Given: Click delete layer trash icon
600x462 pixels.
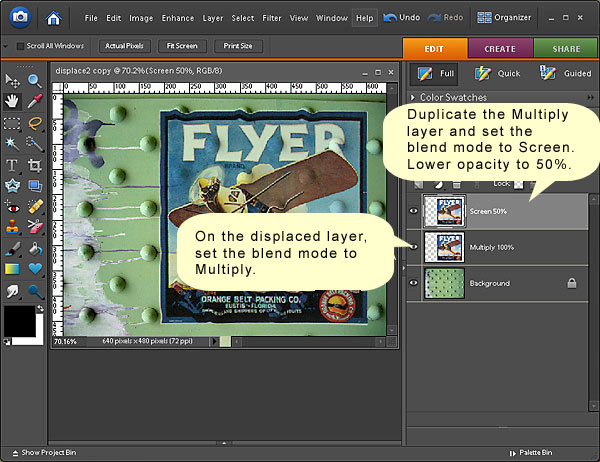Looking at the screenshot, I should tap(456, 185).
